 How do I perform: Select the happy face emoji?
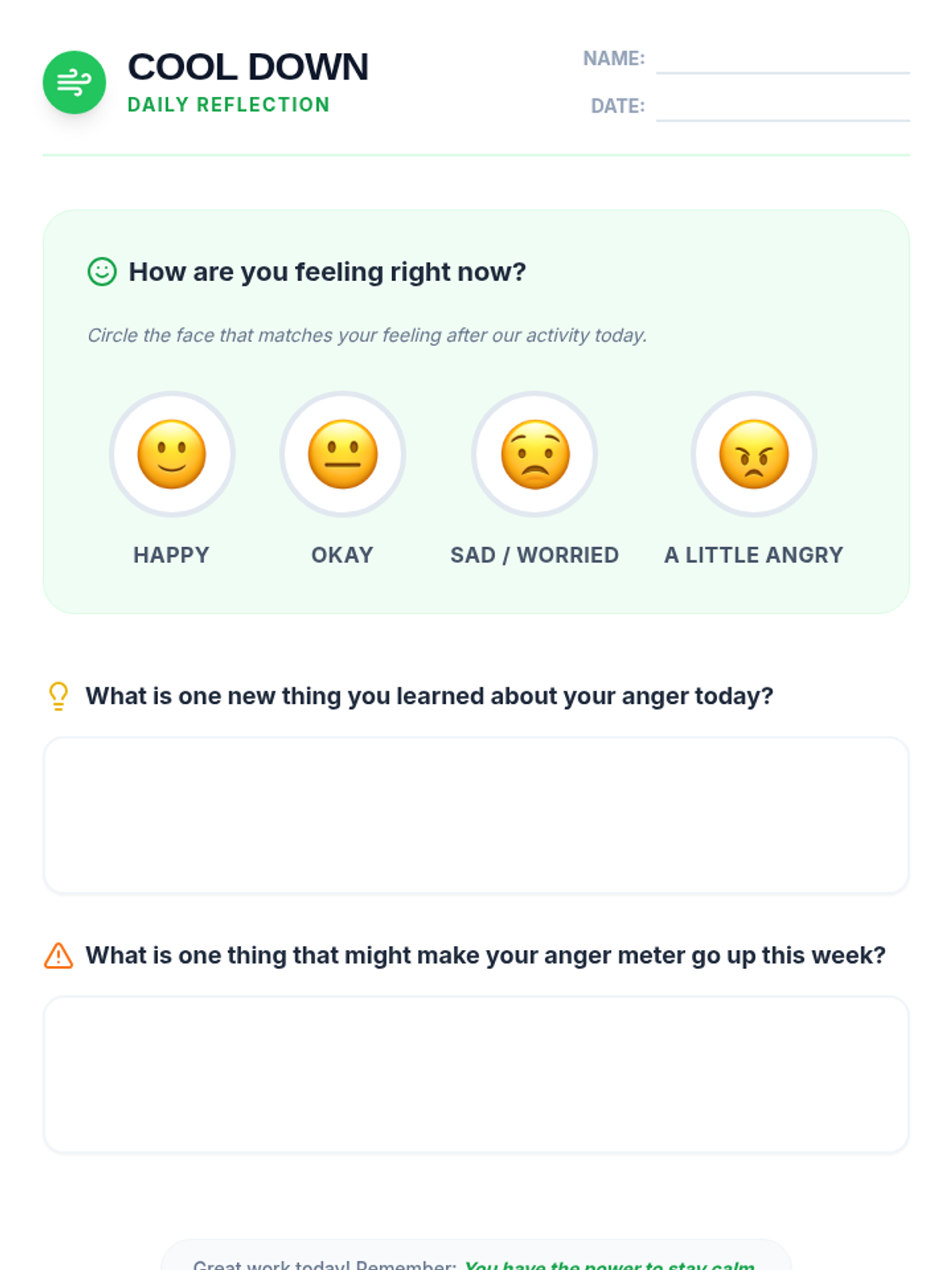(x=171, y=454)
